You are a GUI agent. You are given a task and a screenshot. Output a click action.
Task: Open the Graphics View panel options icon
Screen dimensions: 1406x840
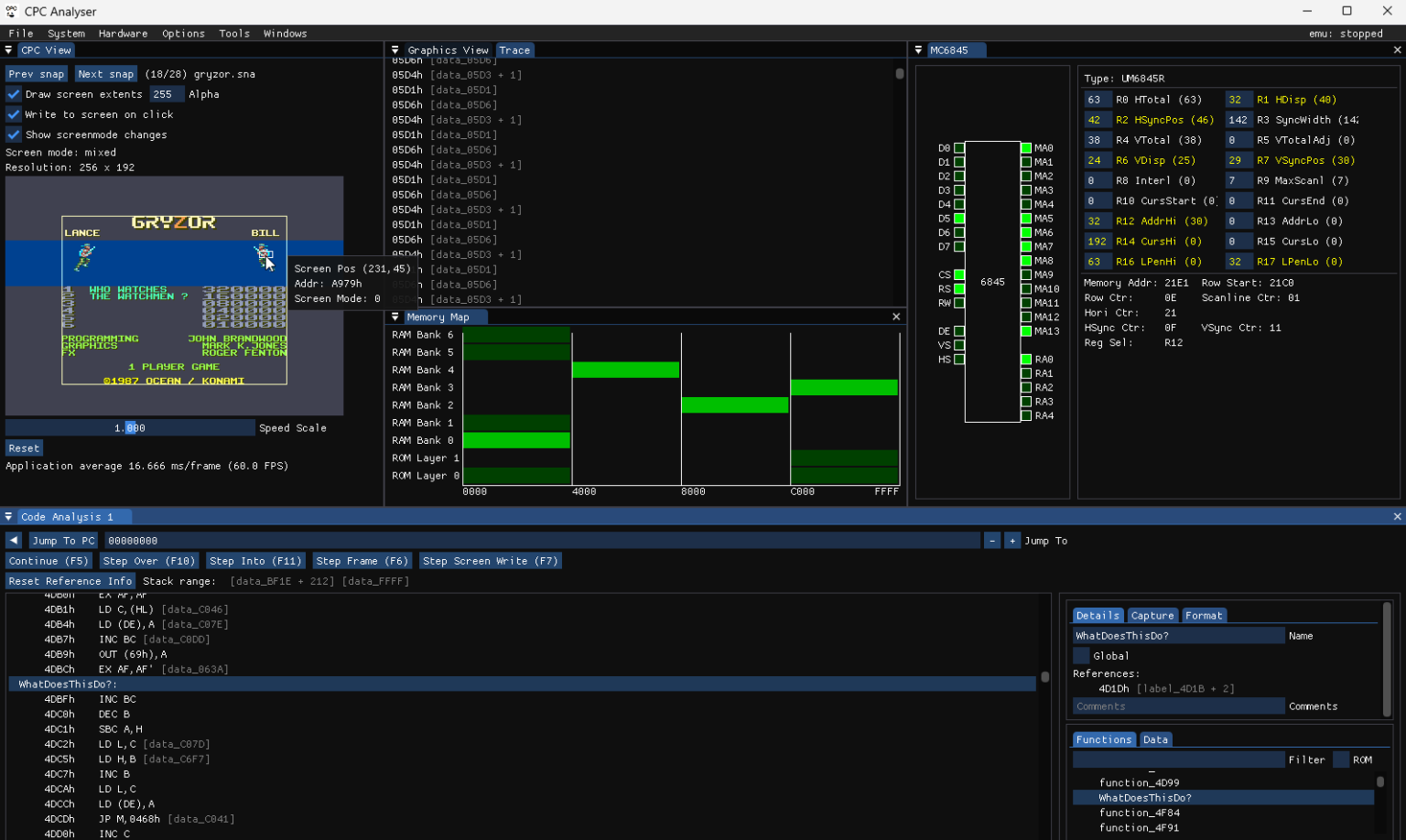click(395, 50)
